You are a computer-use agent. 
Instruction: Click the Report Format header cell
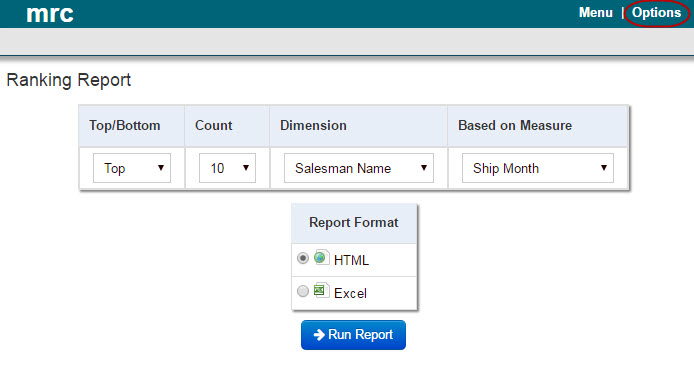click(354, 223)
